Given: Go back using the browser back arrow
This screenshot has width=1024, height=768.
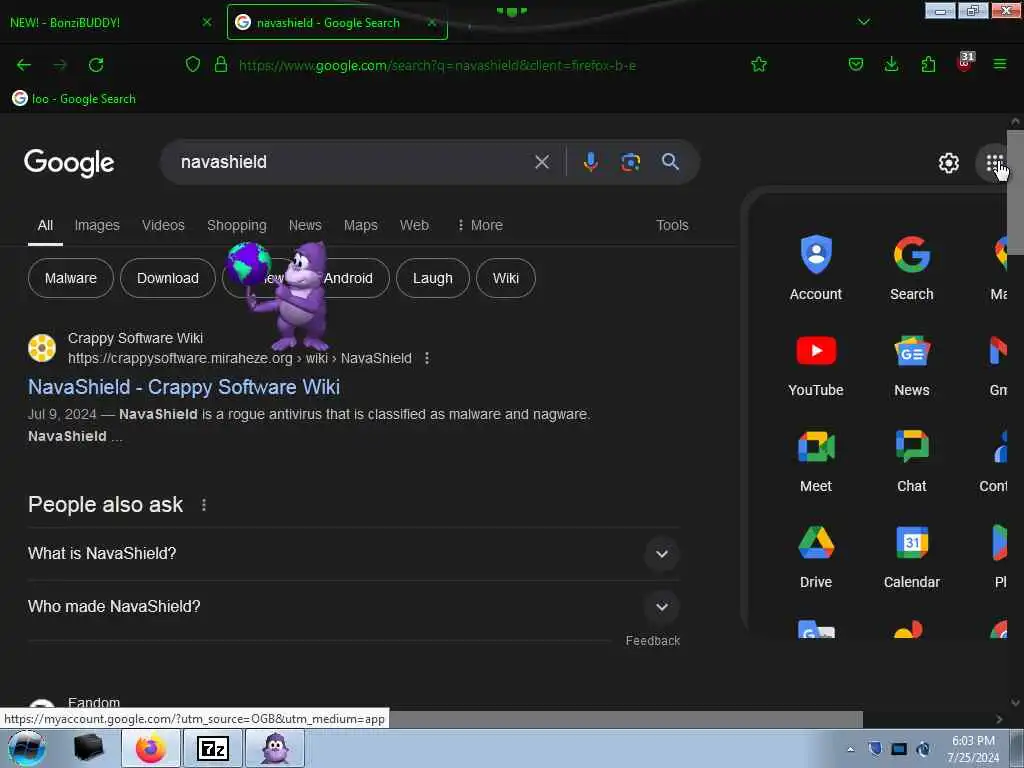Looking at the screenshot, I should point(24,65).
